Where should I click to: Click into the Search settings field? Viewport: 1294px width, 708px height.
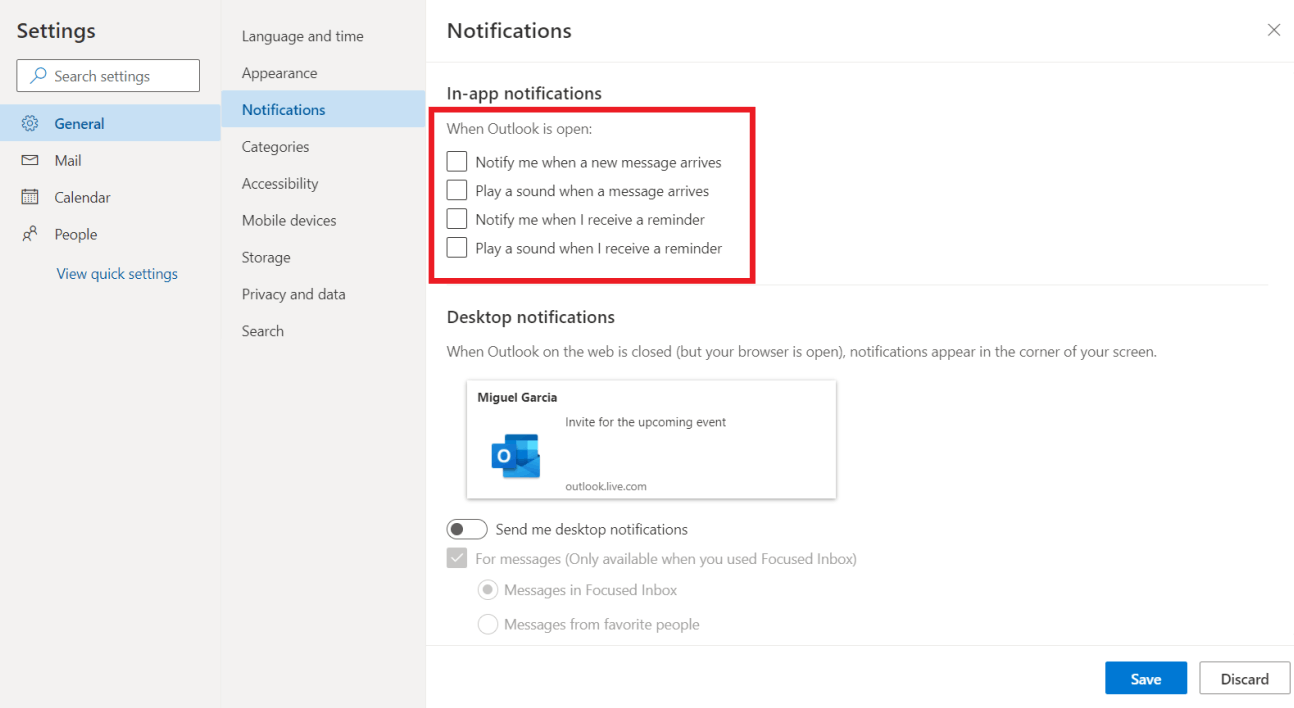(x=108, y=76)
